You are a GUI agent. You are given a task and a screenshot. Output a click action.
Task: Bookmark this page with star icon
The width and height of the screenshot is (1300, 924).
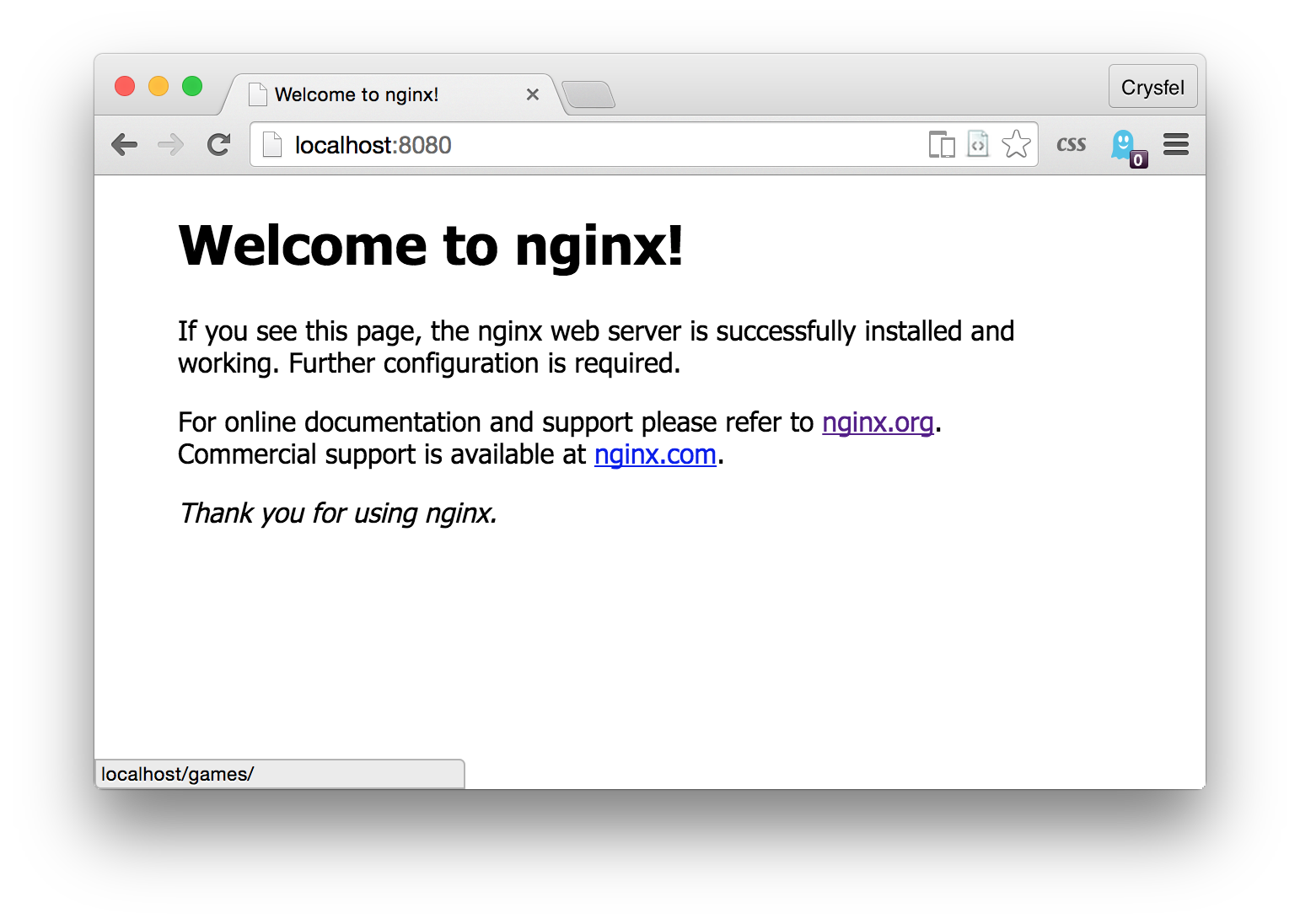click(1016, 144)
